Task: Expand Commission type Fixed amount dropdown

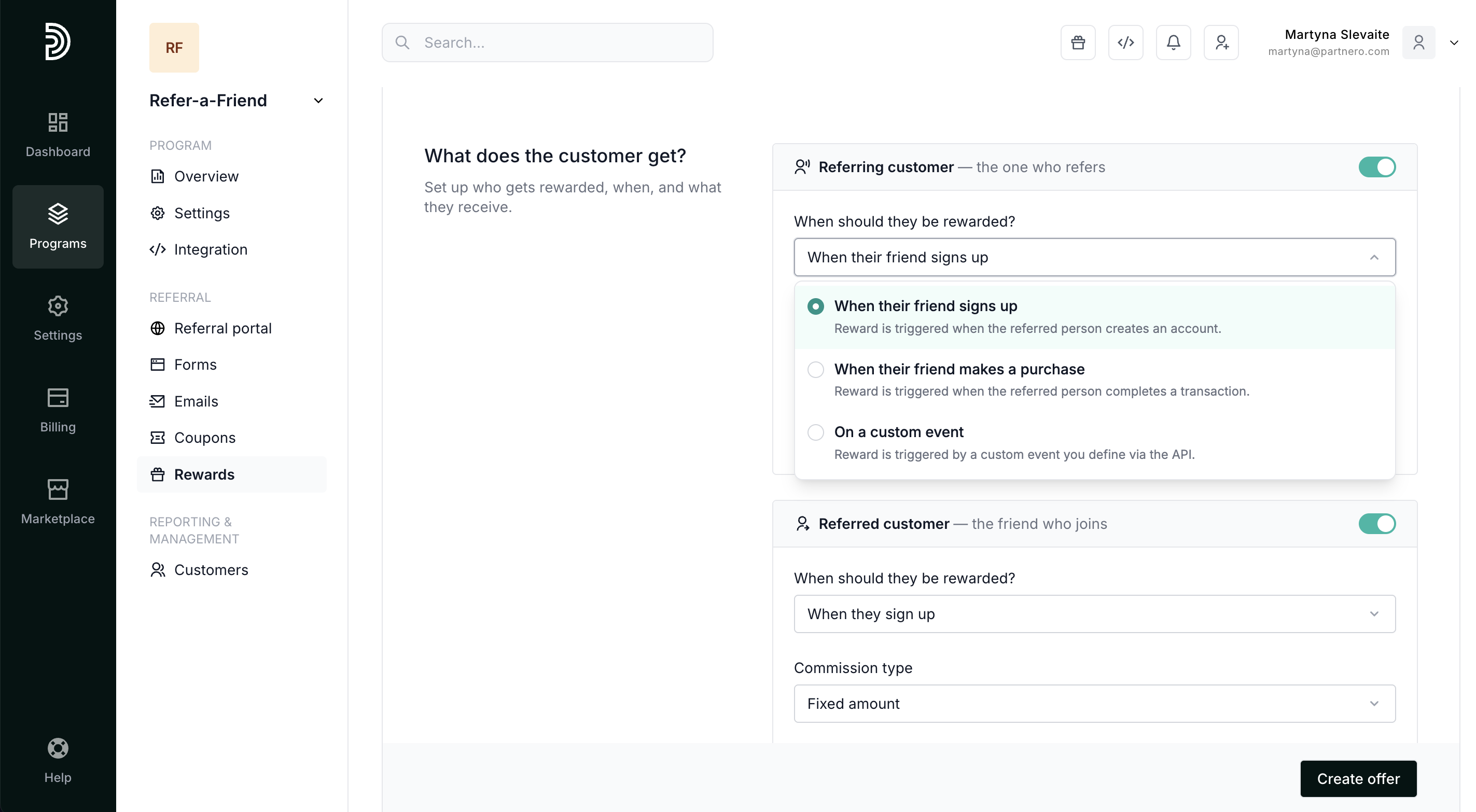Action: pos(1094,704)
